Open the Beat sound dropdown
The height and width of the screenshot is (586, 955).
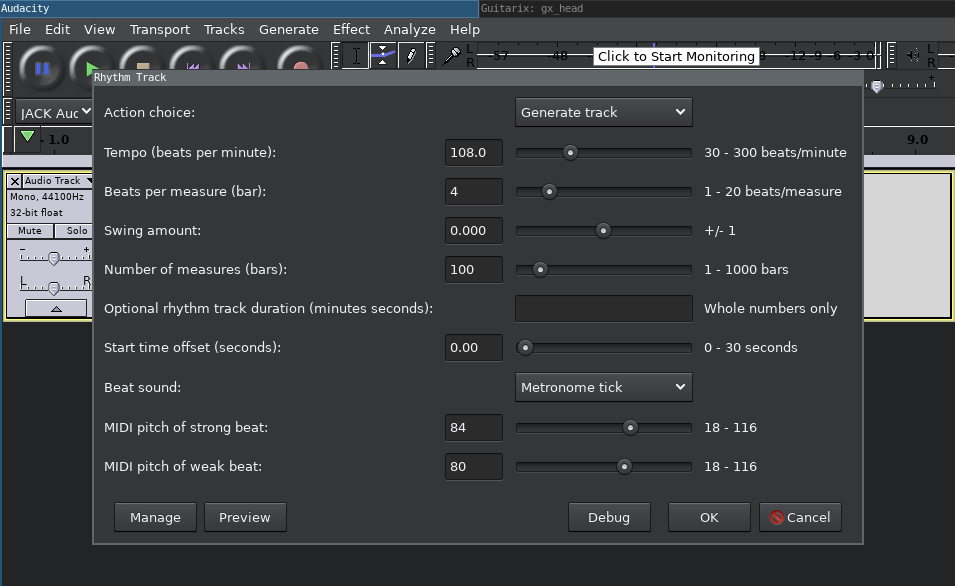coord(604,387)
